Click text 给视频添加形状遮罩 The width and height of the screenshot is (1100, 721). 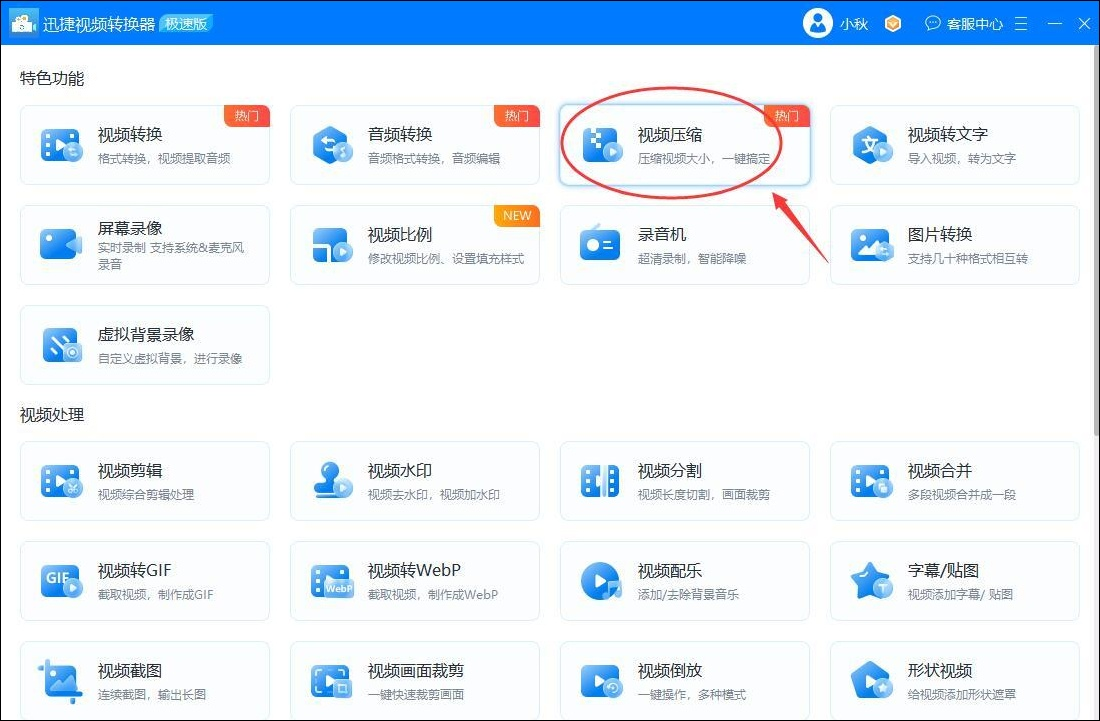961,694
